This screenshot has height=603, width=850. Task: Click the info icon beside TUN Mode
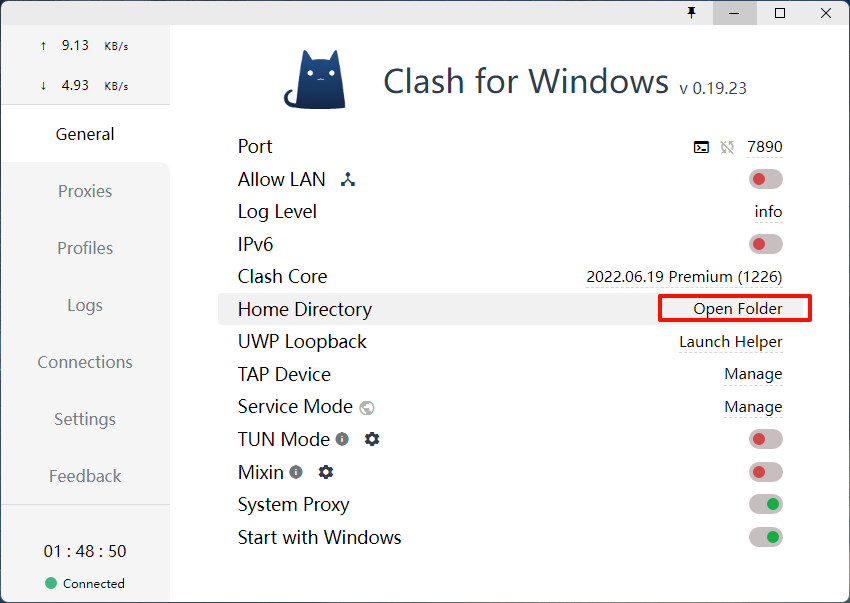point(342,439)
